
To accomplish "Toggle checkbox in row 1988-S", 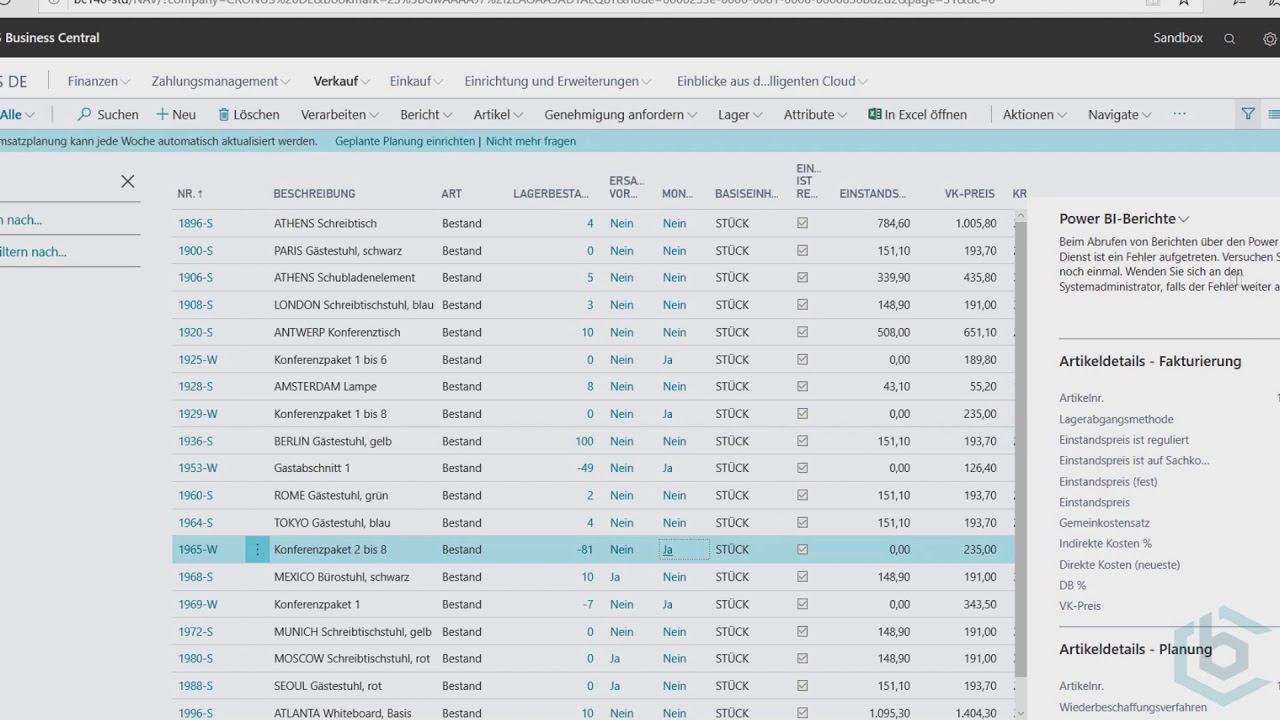I will (802, 686).
